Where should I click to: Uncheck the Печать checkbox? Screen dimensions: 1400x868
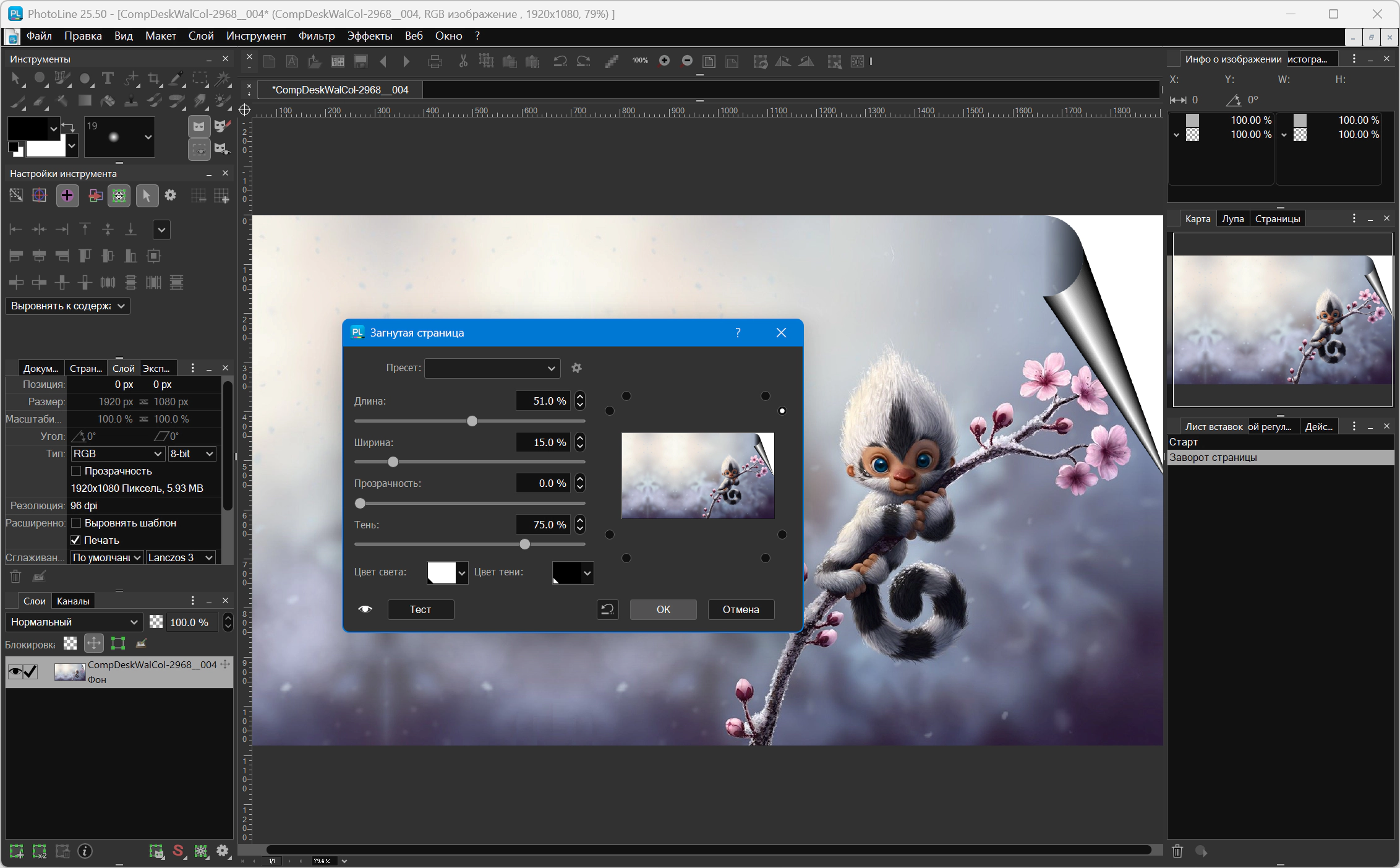[x=76, y=540]
